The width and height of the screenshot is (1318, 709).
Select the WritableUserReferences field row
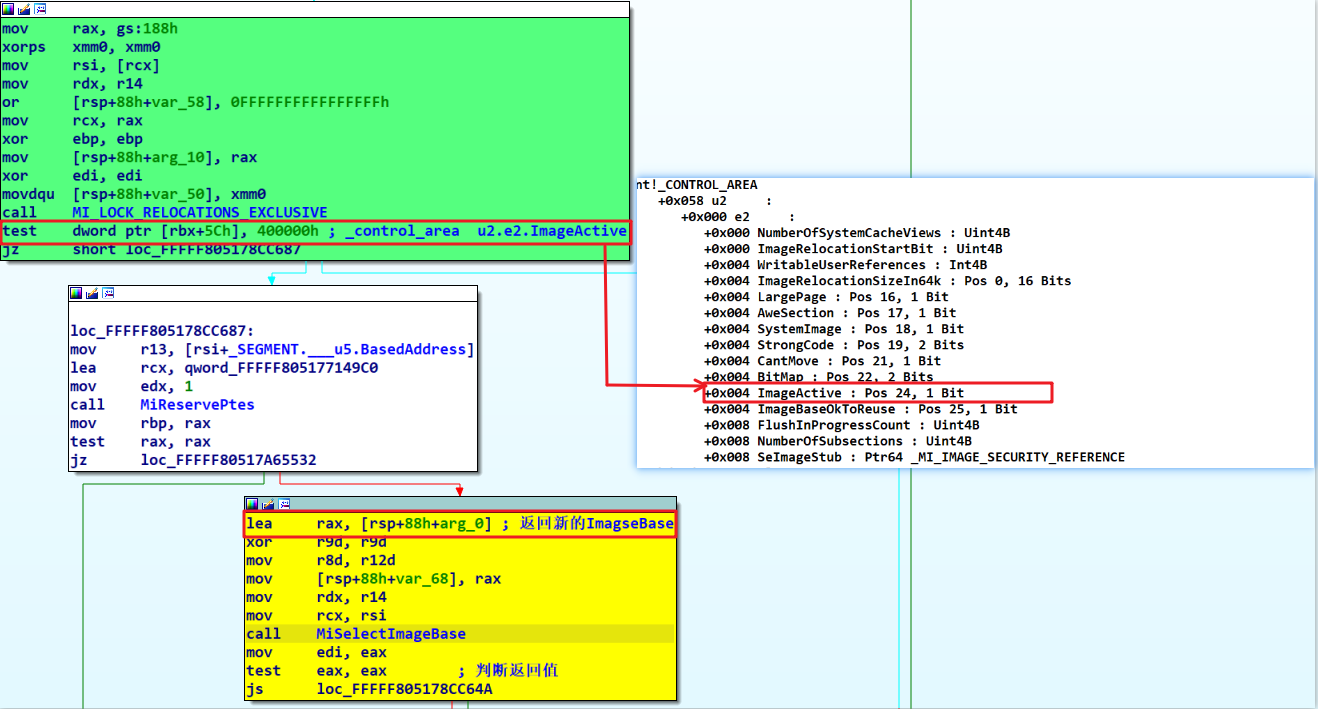pyautogui.click(x=845, y=265)
